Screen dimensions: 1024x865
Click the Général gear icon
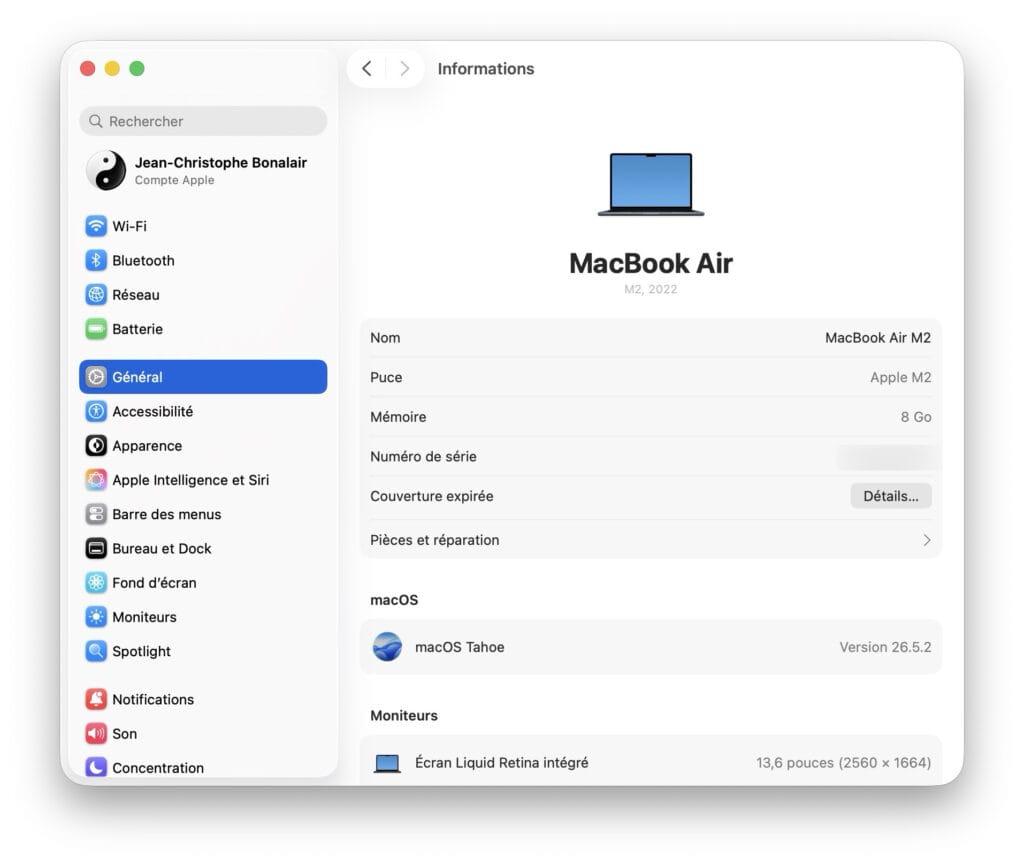coord(96,377)
